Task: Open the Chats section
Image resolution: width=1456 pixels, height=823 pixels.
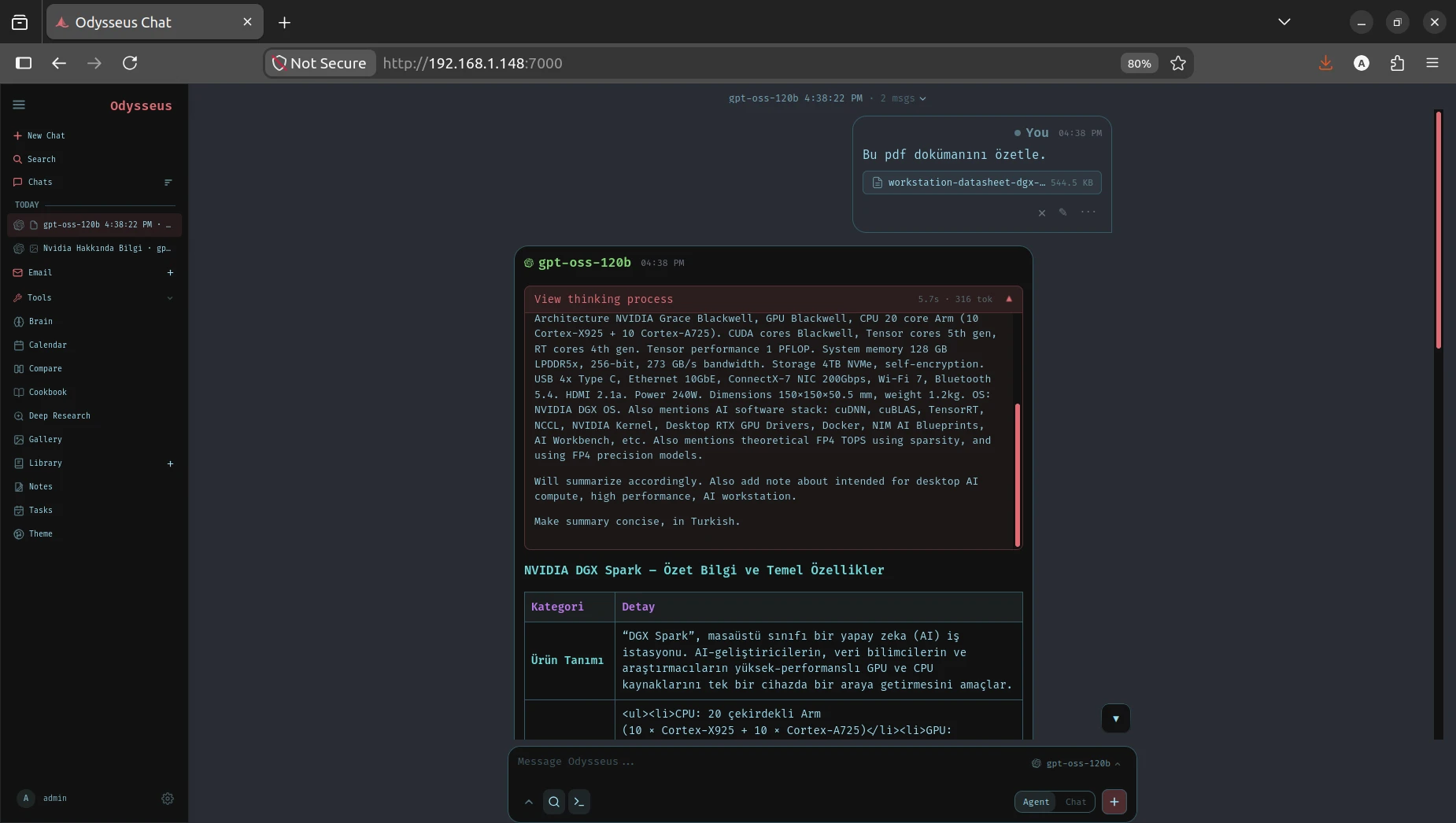Action: [33, 182]
